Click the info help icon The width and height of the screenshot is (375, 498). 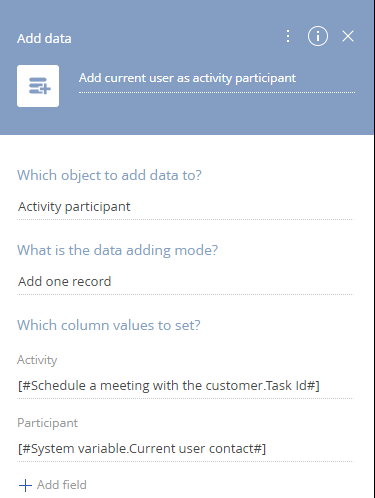(318, 36)
